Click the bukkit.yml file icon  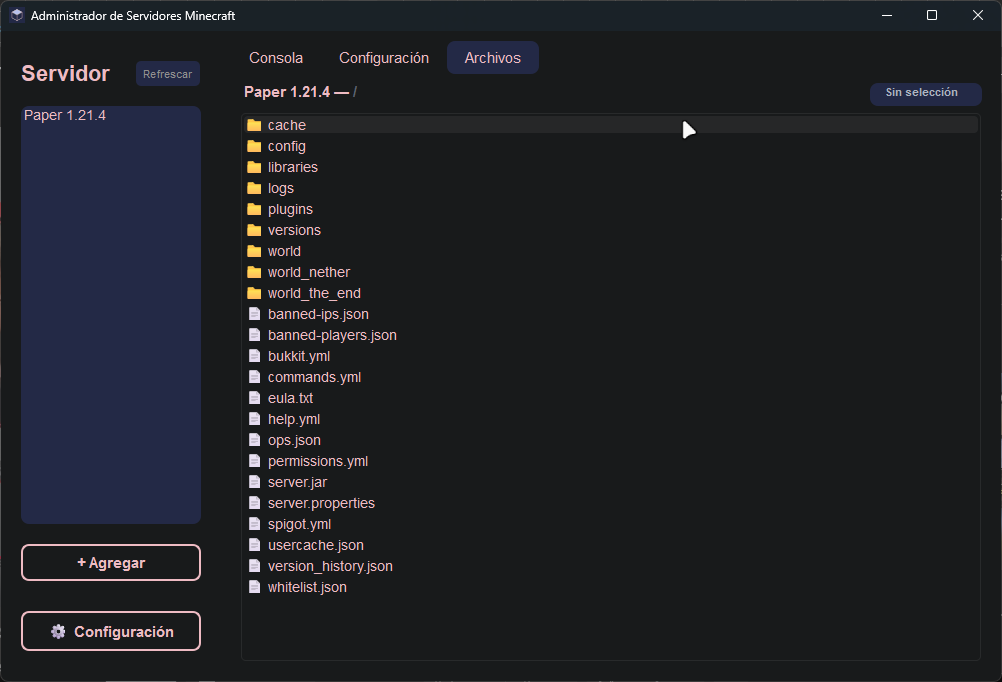click(254, 356)
